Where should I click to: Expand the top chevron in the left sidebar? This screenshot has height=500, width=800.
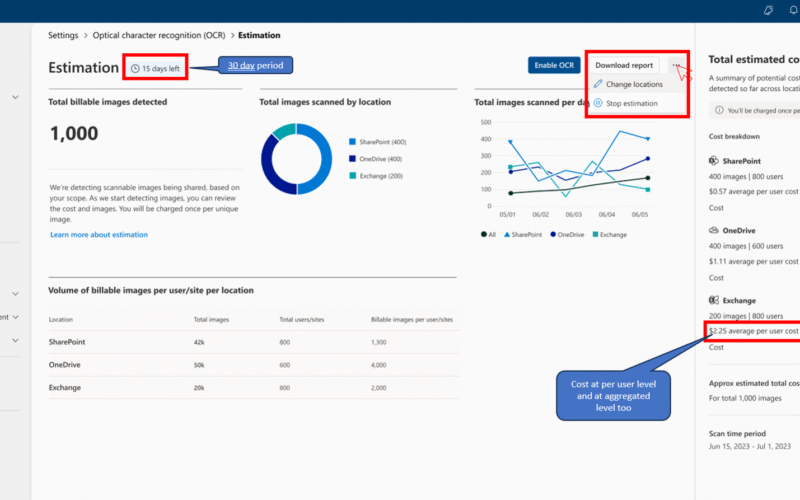coord(15,97)
